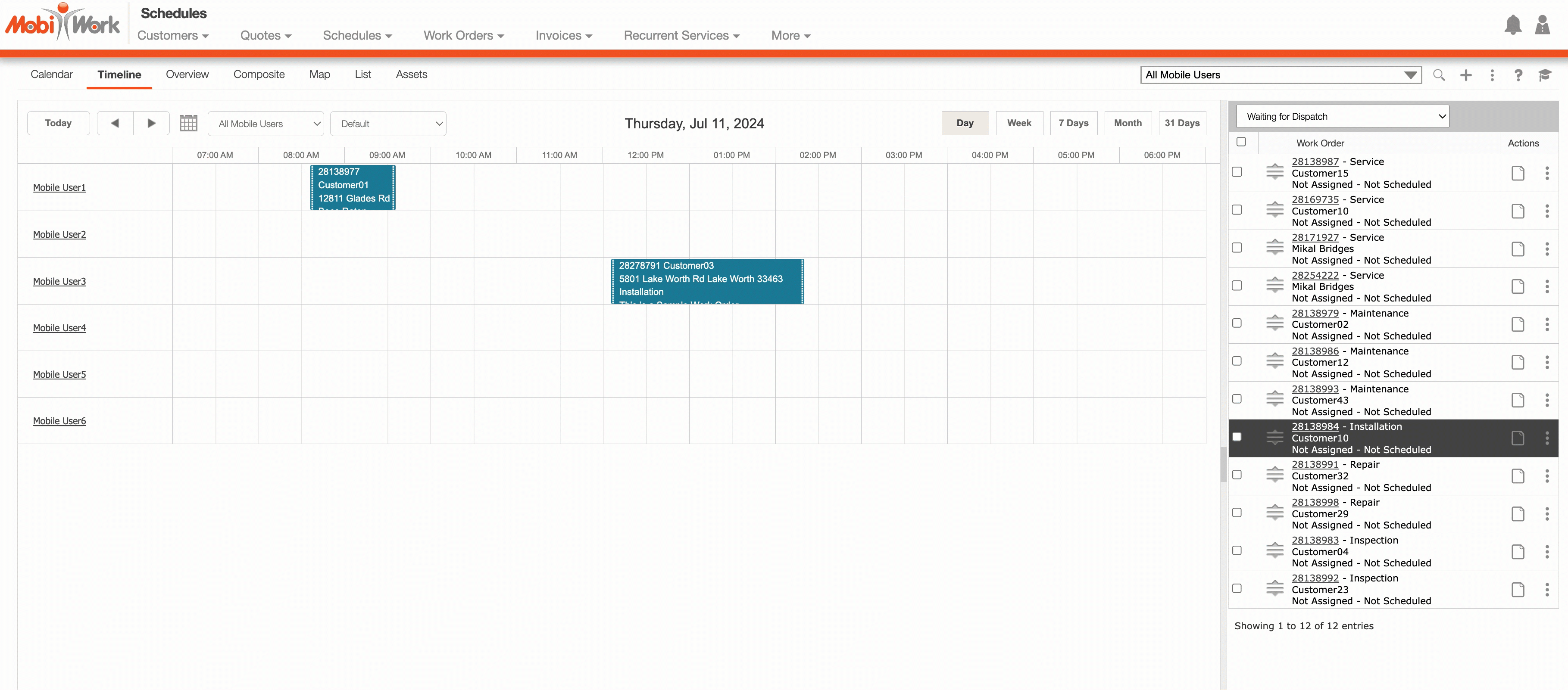
Task: Open the Mobile User3 link
Action: click(x=59, y=281)
